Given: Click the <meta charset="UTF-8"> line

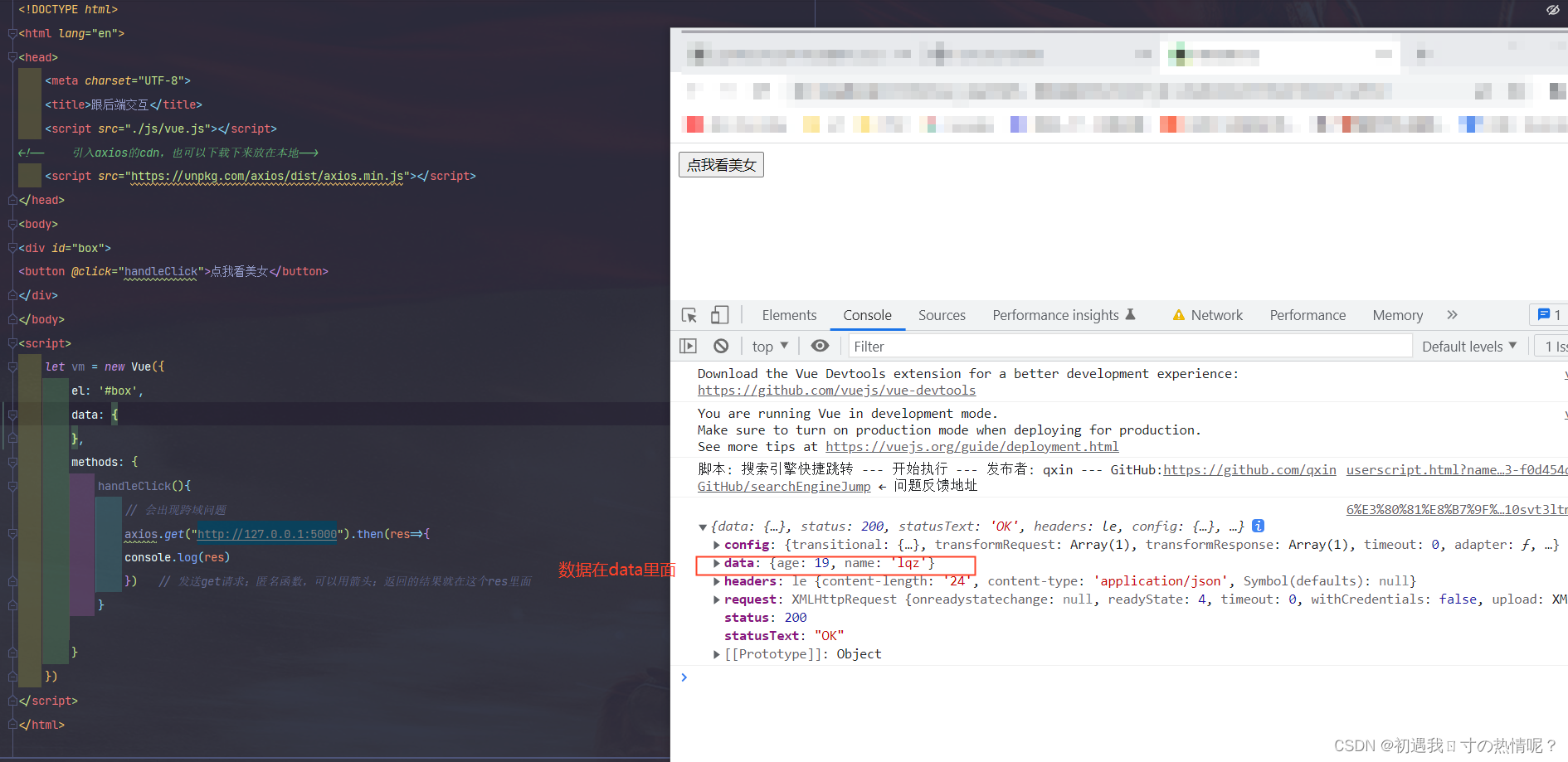Looking at the screenshot, I should coord(118,80).
